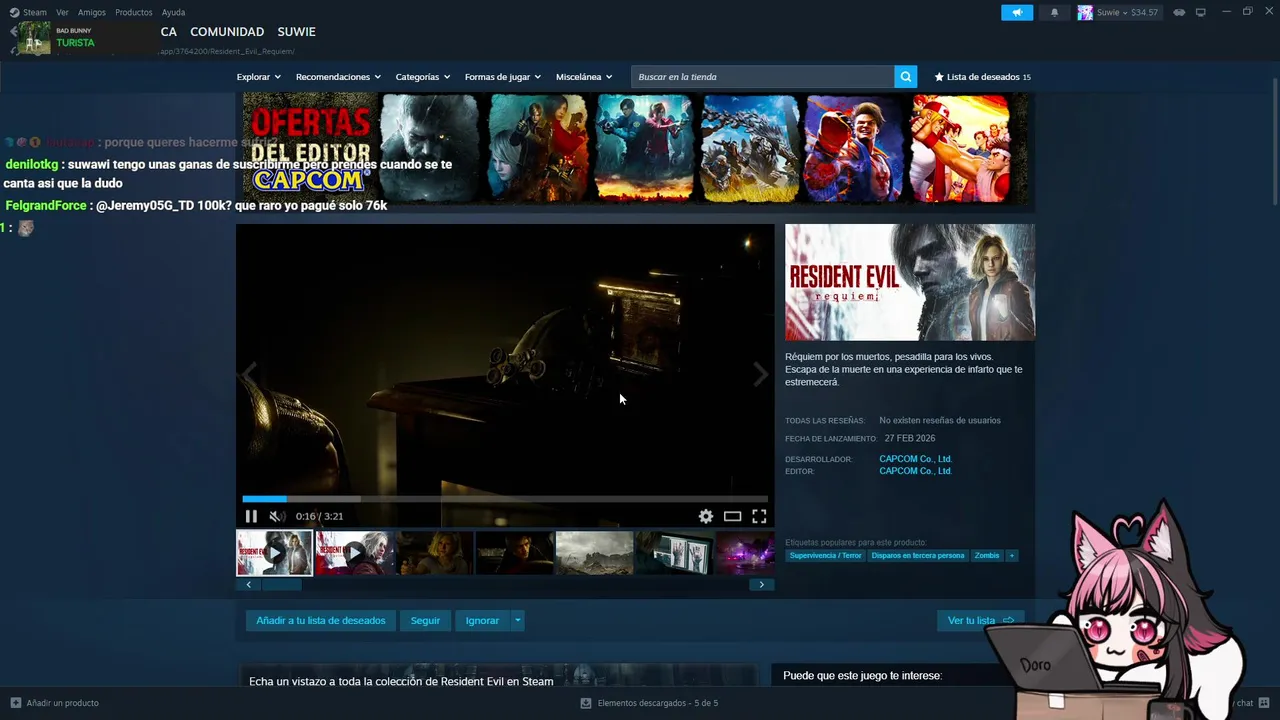Select Disparos en tercera persona tag
Image resolution: width=1280 pixels, height=720 pixels.
tap(918, 555)
